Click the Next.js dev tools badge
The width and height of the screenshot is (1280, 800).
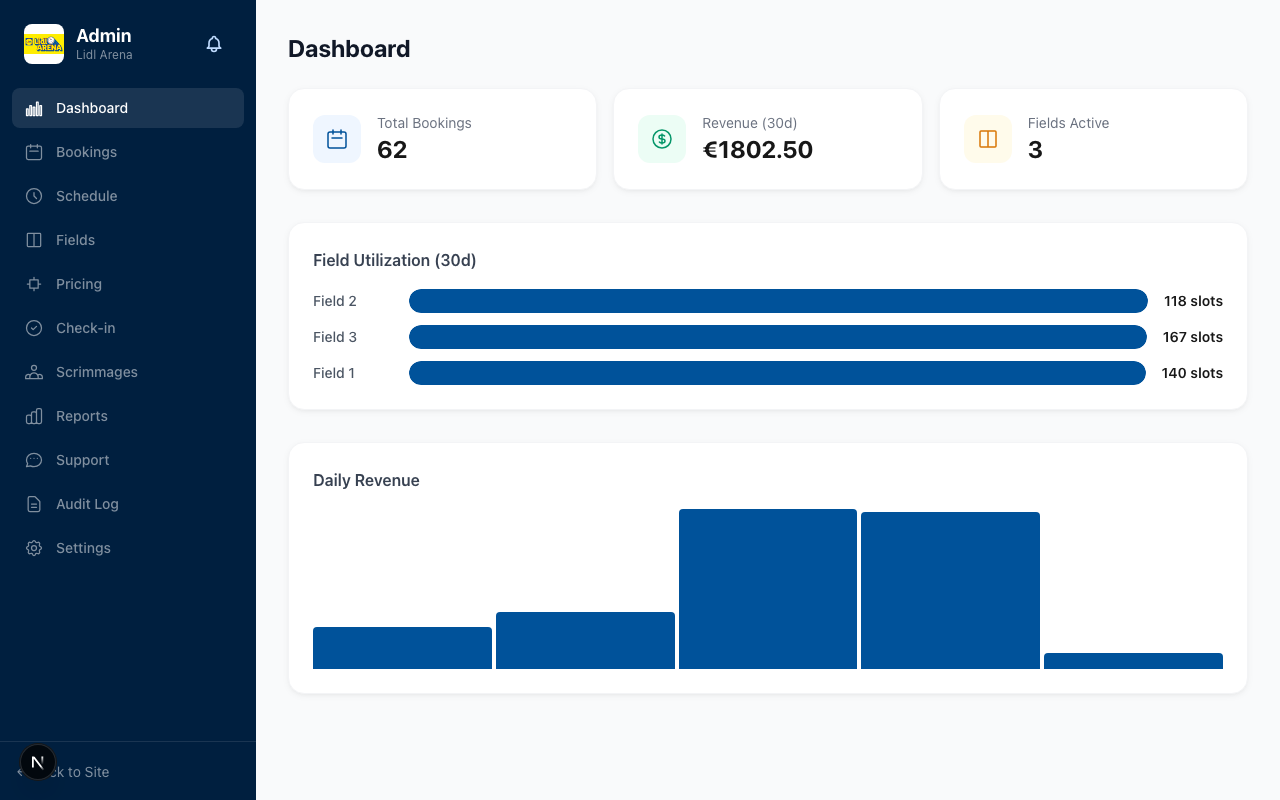tap(38, 762)
